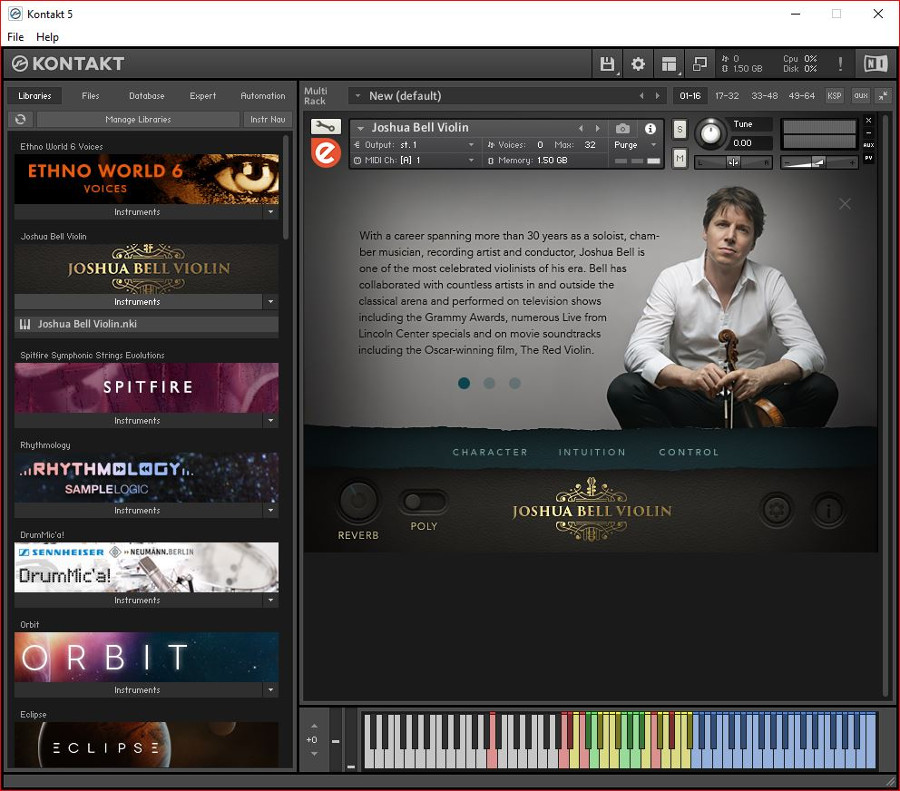Screen dimensions: 900x791
Task: Click the settings gear beside the violin logo
Action: pyautogui.click(x=777, y=509)
